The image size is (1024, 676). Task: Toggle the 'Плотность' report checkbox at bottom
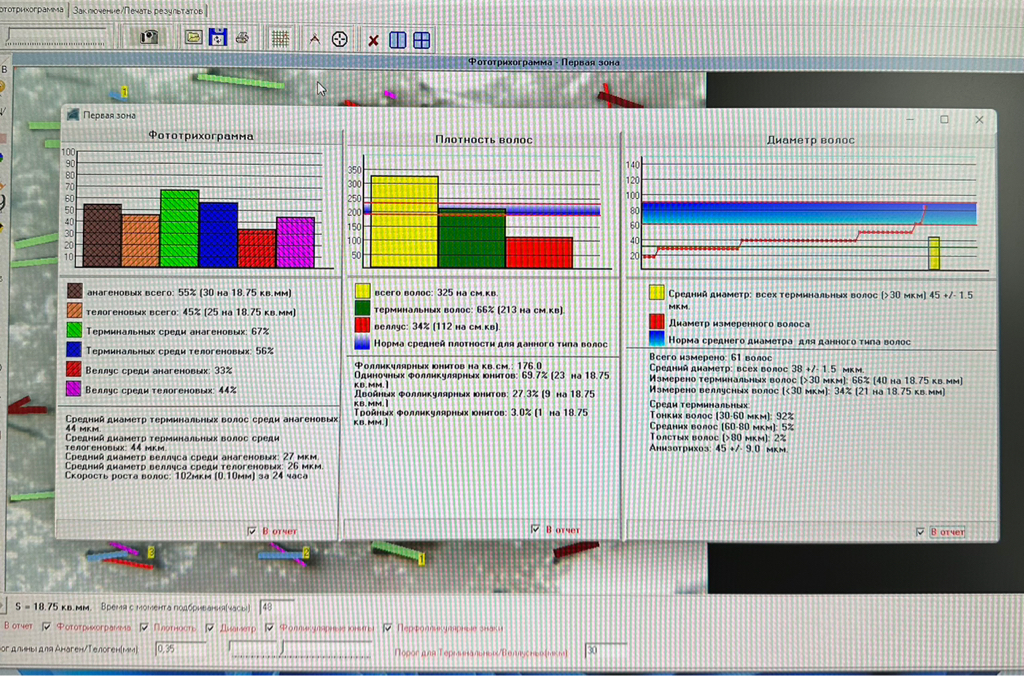tap(144, 627)
